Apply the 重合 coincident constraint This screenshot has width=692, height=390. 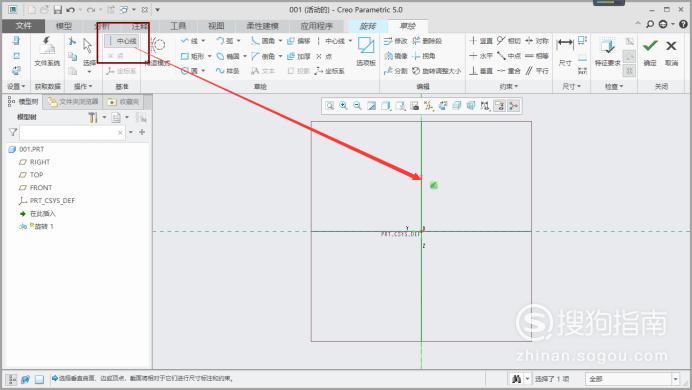(508, 71)
